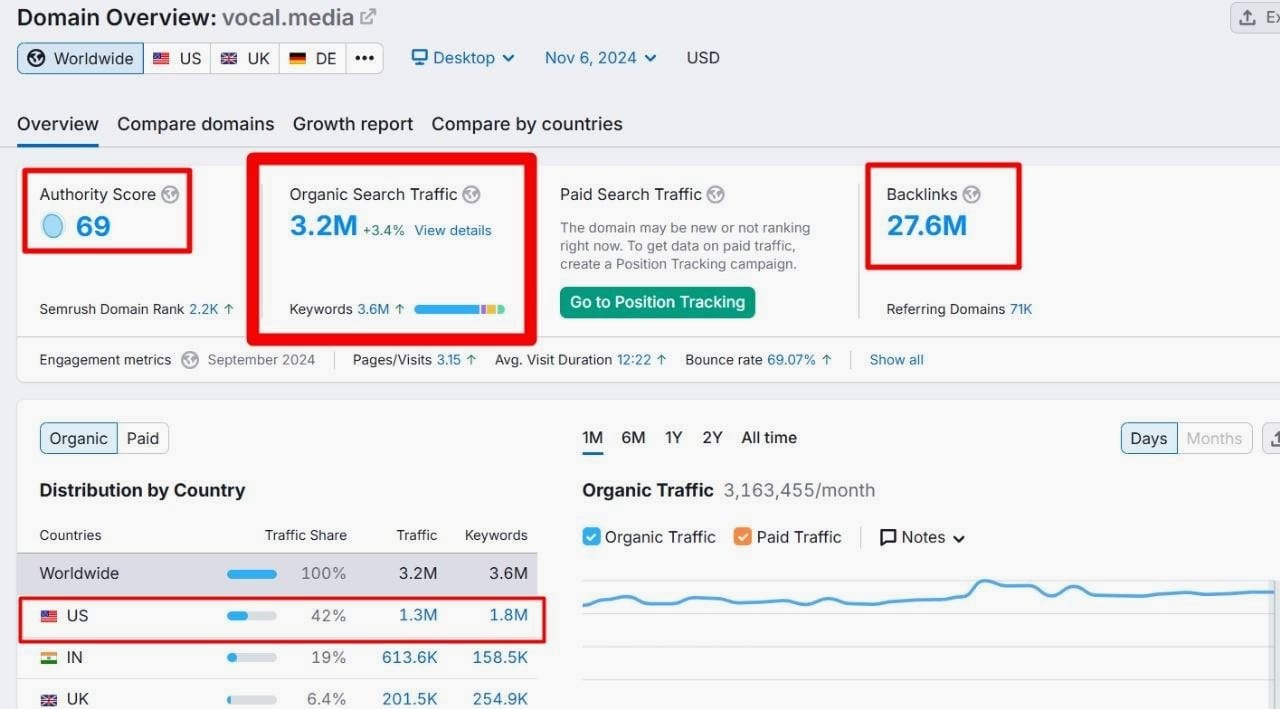
Task: Select 6M time range
Action: [633, 438]
